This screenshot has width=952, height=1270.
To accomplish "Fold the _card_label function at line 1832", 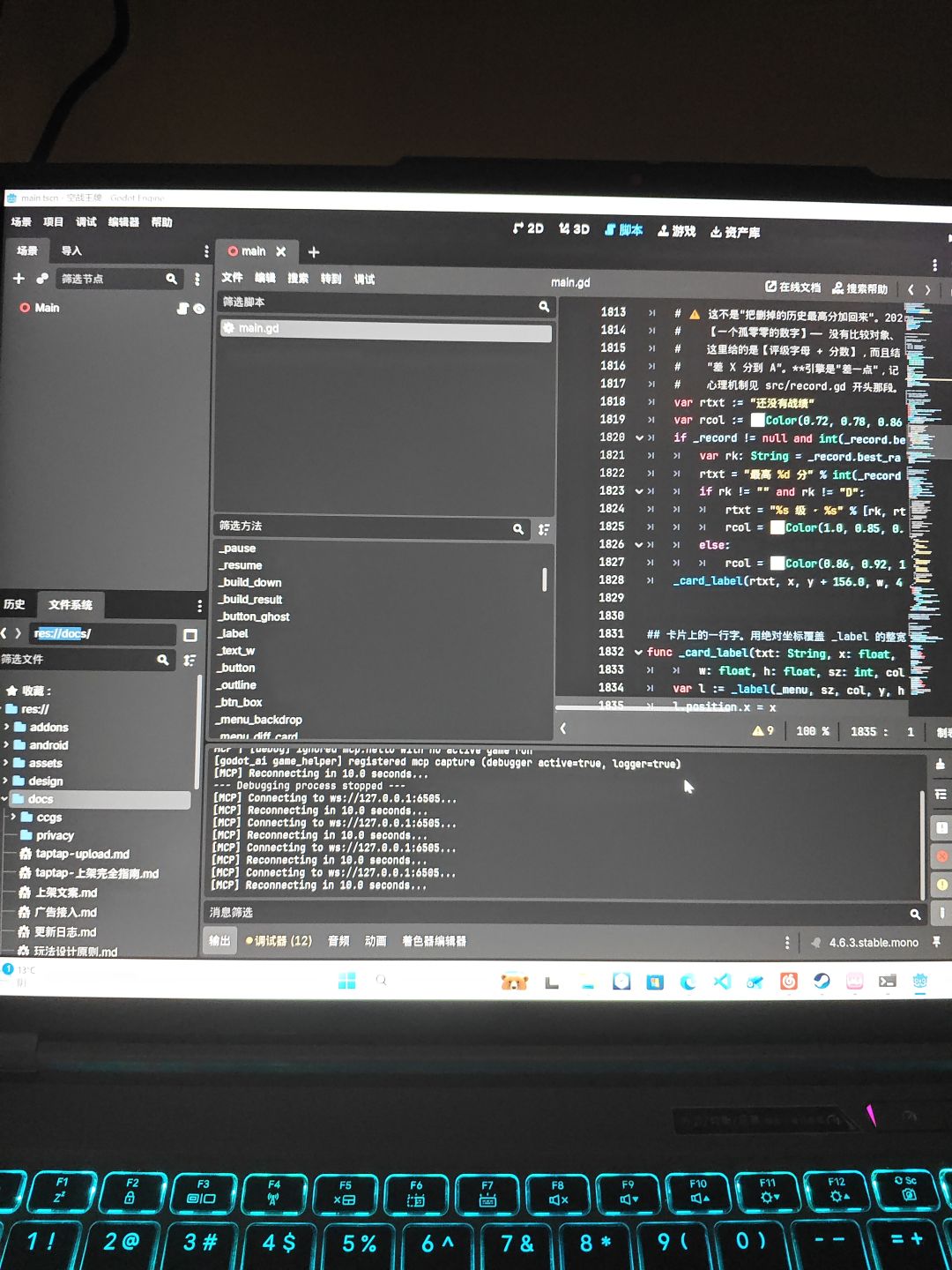I will pos(638,653).
